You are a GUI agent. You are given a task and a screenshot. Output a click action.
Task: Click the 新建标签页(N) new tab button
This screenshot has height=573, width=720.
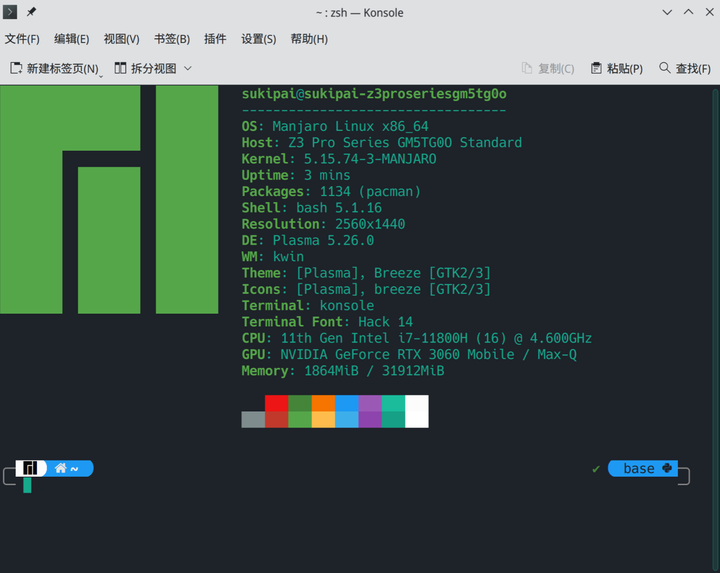click(55, 68)
